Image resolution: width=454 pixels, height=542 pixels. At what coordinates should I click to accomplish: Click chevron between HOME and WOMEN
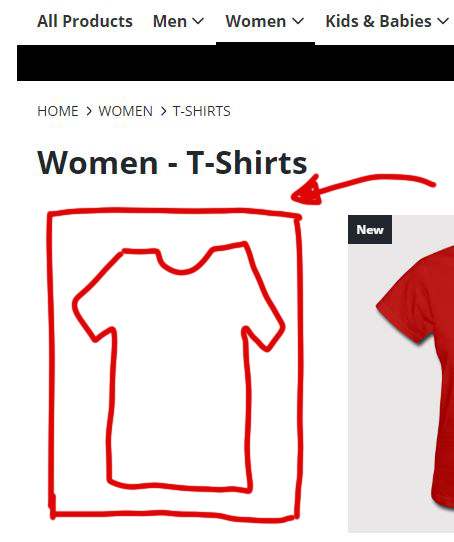[89, 111]
